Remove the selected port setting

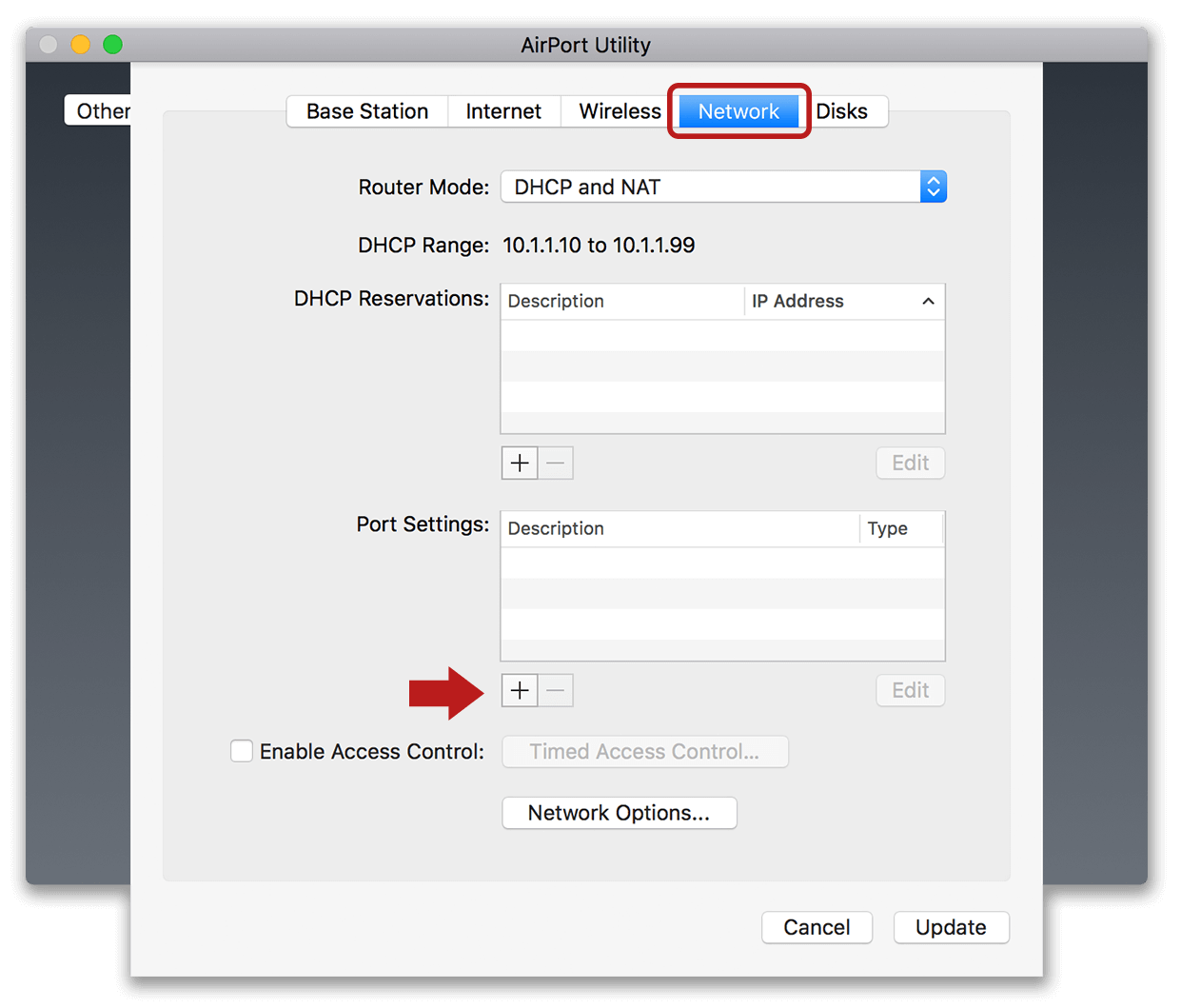pyautogui.click(x=555, y=690)
